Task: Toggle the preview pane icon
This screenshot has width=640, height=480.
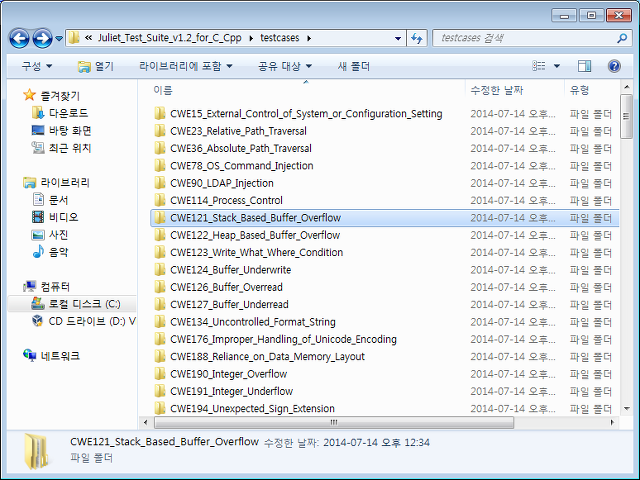Action: pos(584,66)
